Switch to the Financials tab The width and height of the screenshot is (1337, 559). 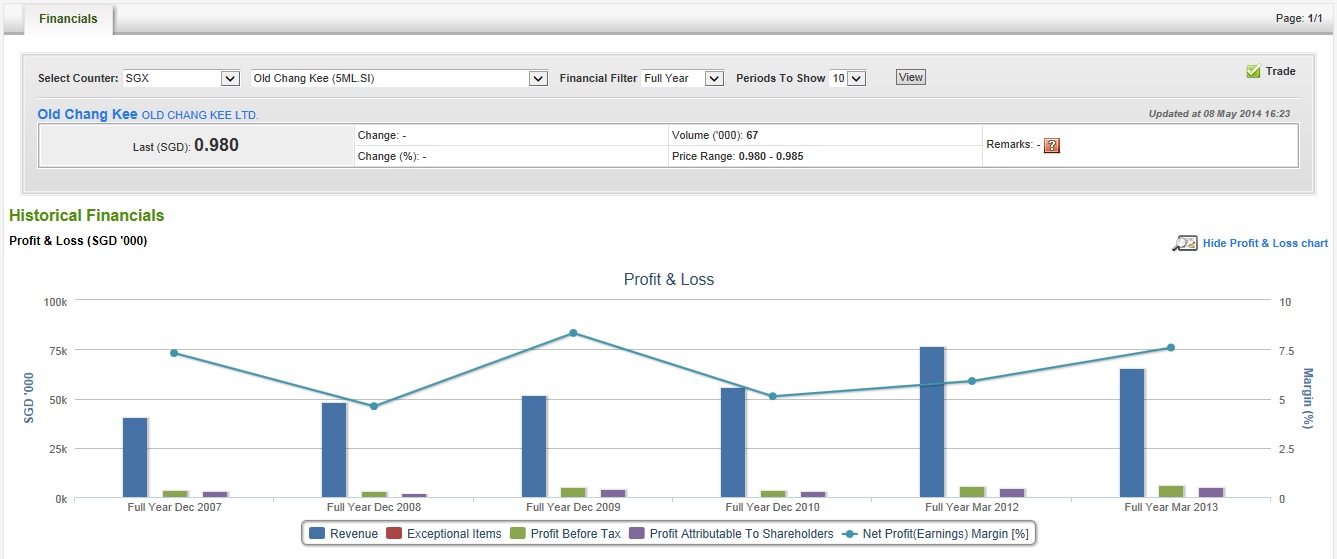pyautogui.click(x=68, y=19)
